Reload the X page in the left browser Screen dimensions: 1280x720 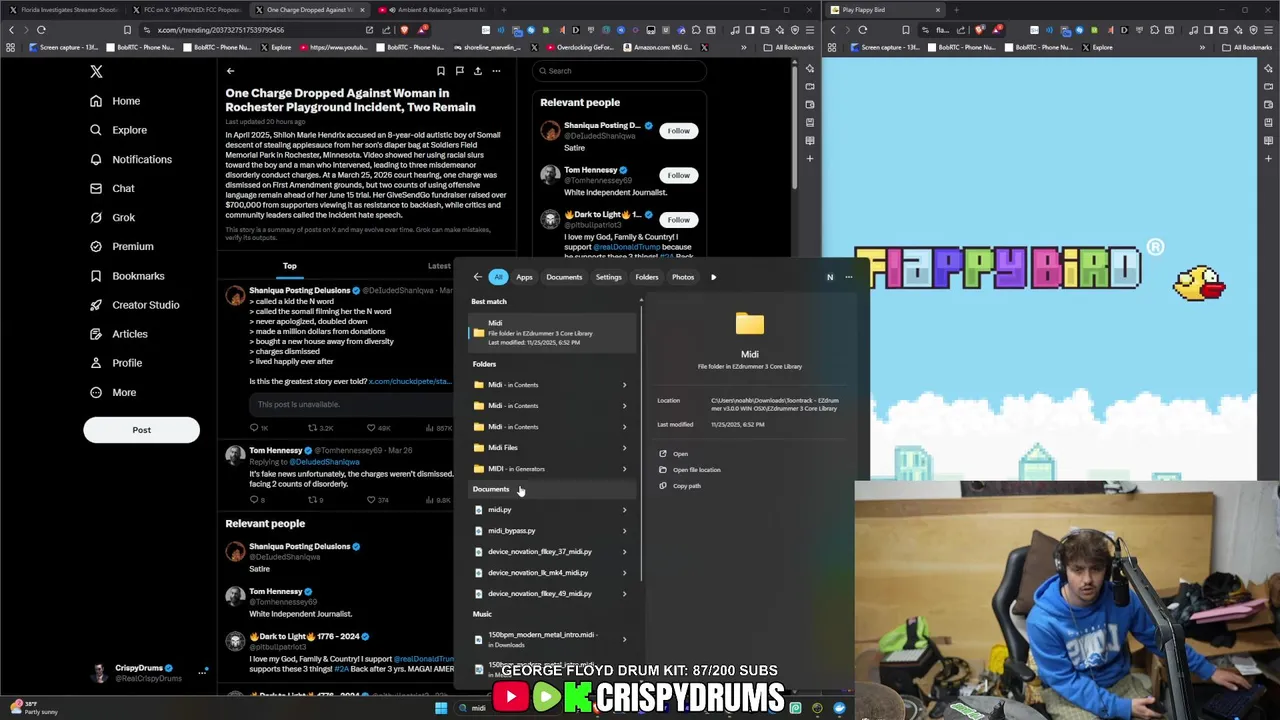[41, 30]
